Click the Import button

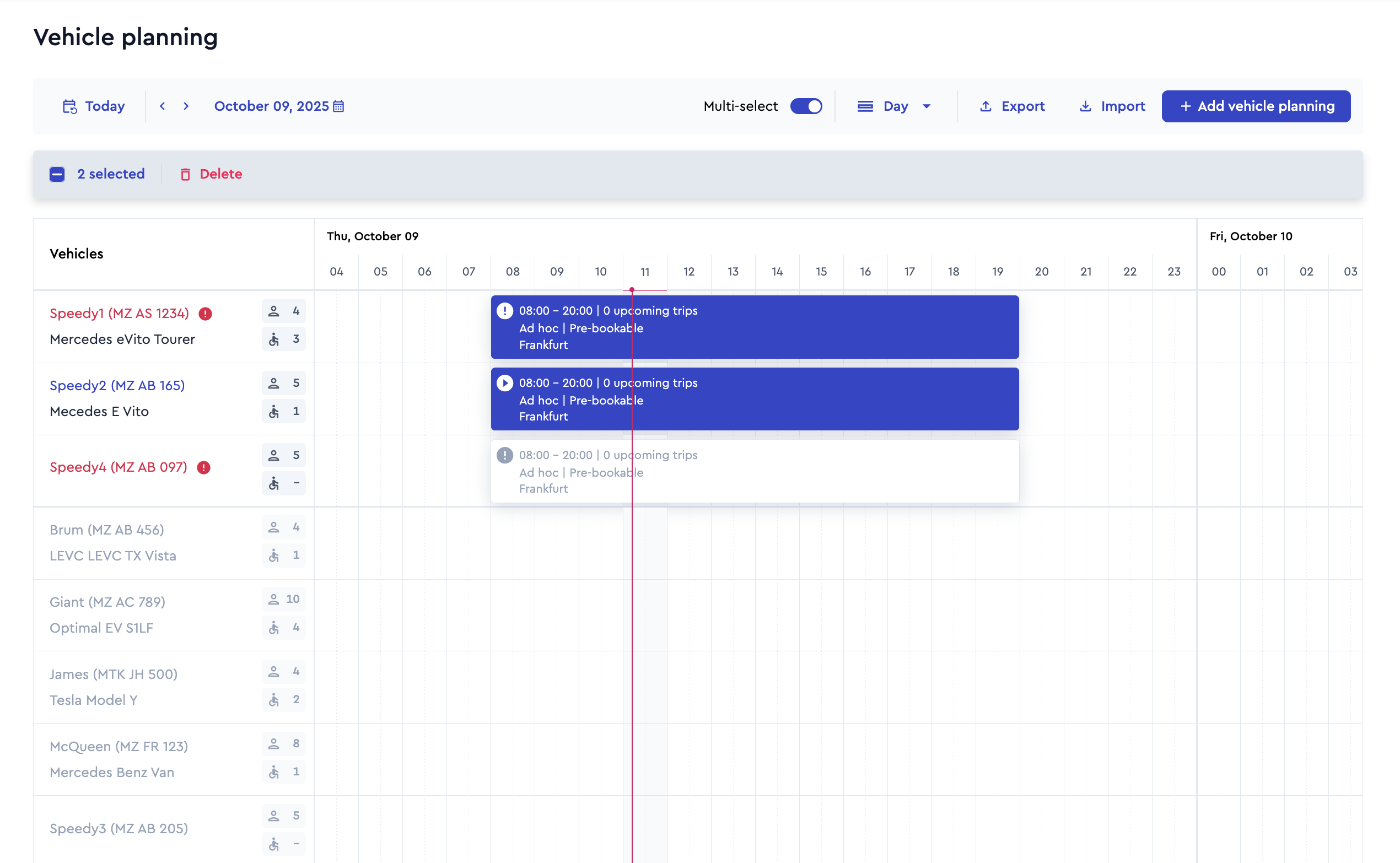[x=1112, y=106]
